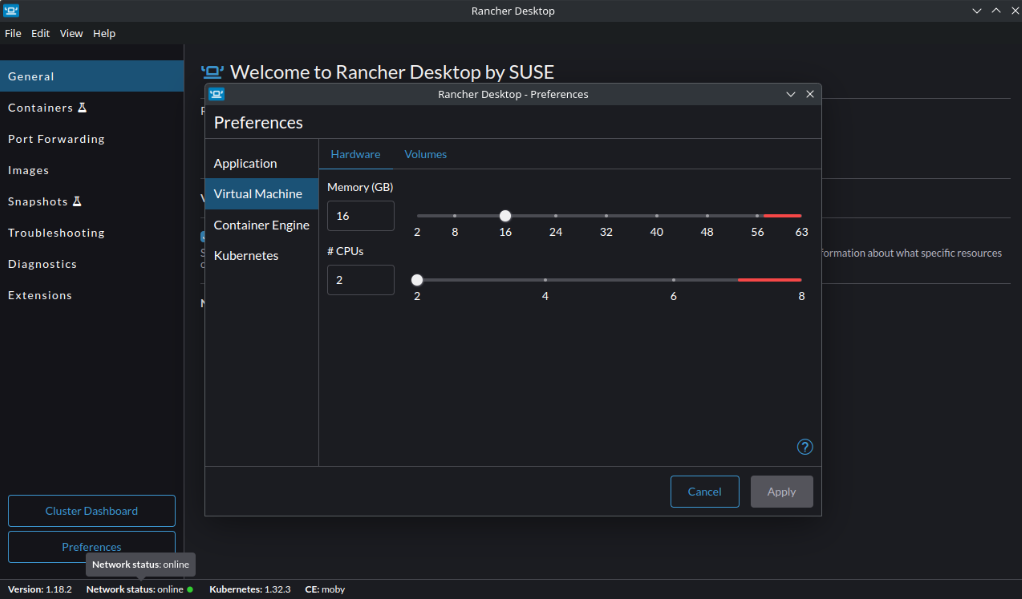1022x599 pixels.
Task: Click the experimental flask icon beside Containers
Action: (x=83, y=108)
